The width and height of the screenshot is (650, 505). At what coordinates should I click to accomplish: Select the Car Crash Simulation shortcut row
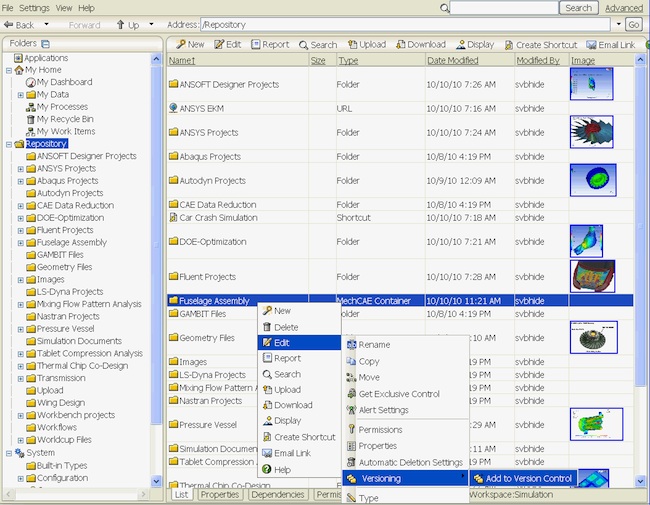point(400,218)
